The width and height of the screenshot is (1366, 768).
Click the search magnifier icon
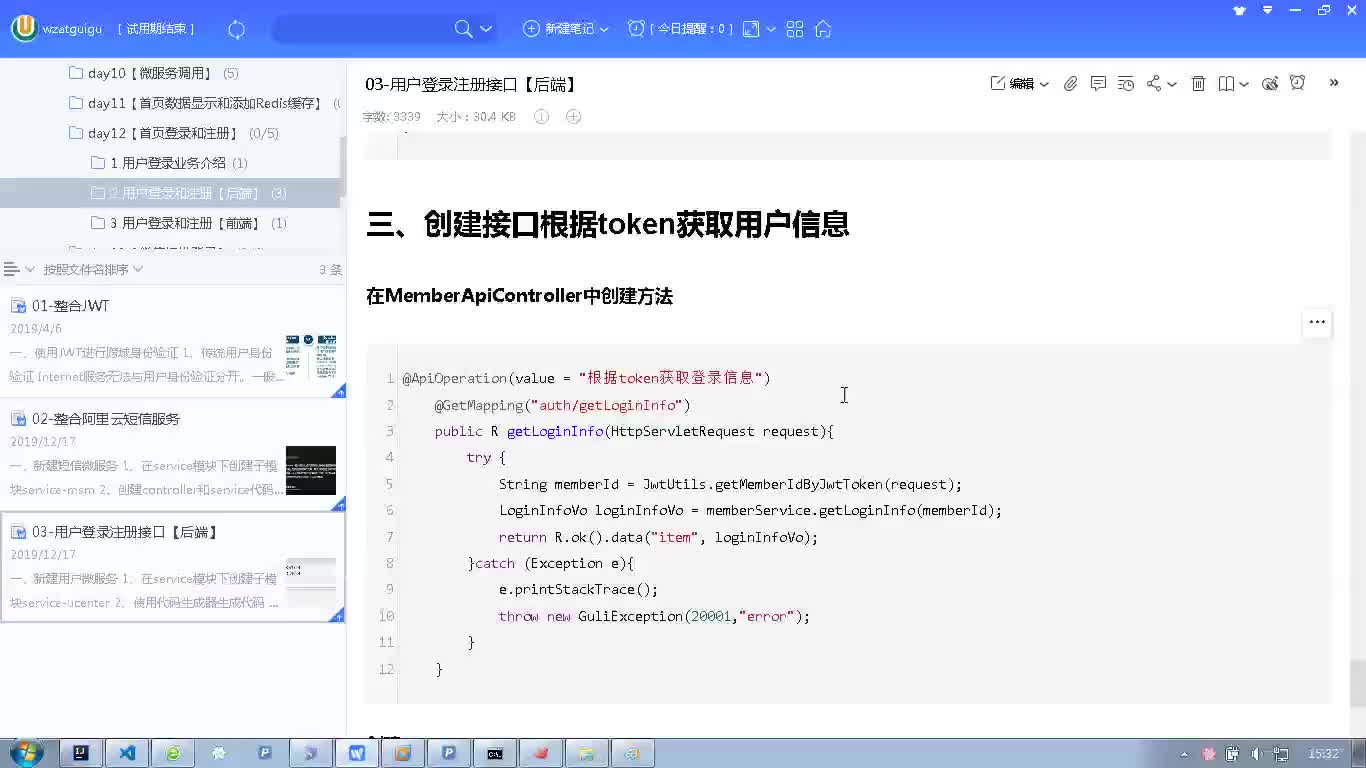pos(463,29)
